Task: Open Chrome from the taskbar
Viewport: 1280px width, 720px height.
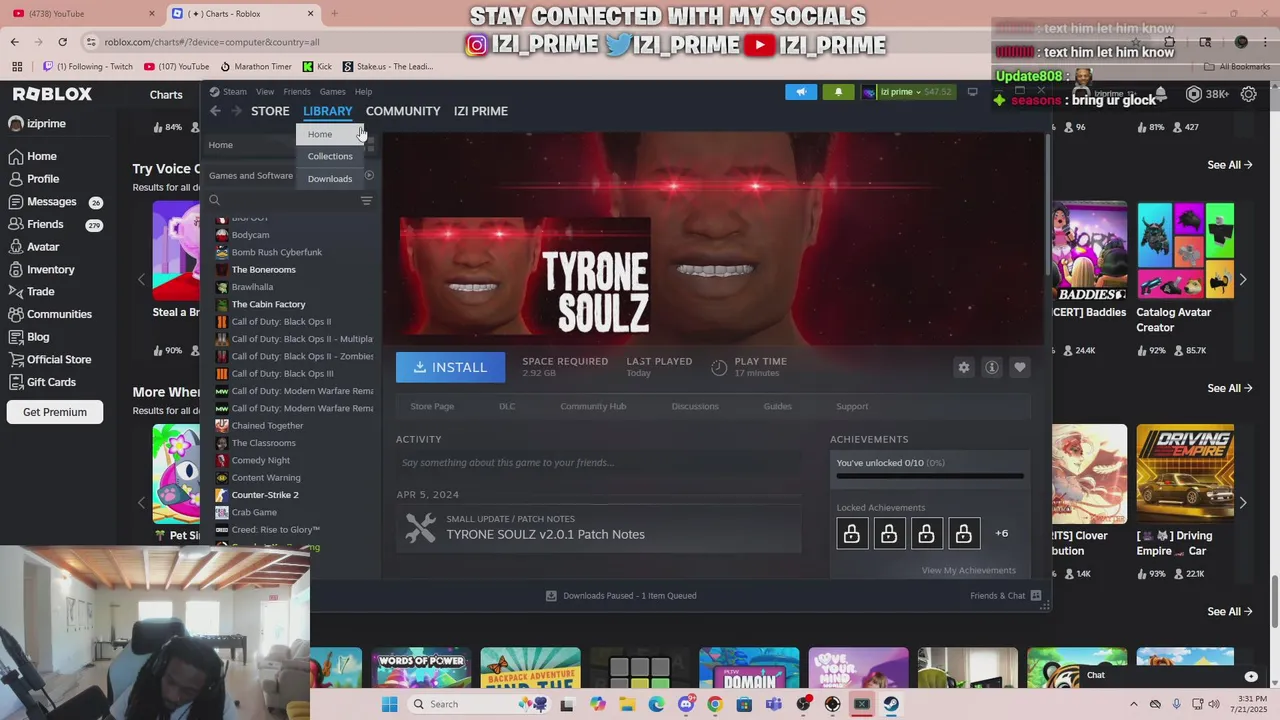Action: 715,704
